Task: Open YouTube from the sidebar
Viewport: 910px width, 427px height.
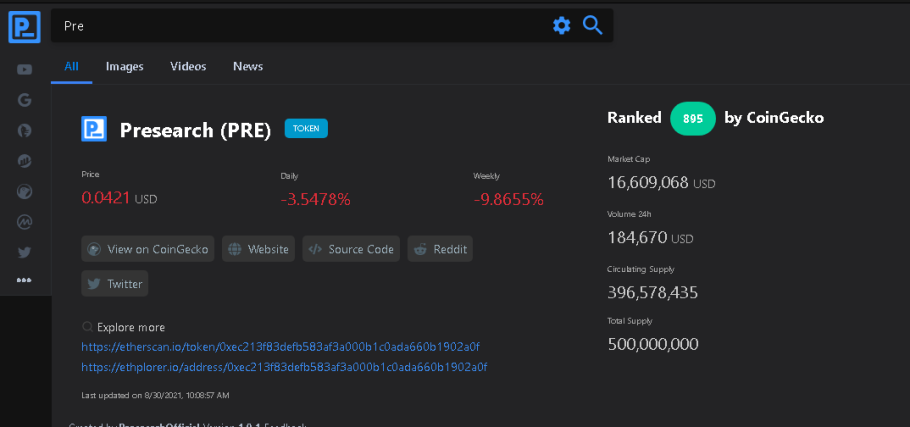Action: [x=24, y=70]
